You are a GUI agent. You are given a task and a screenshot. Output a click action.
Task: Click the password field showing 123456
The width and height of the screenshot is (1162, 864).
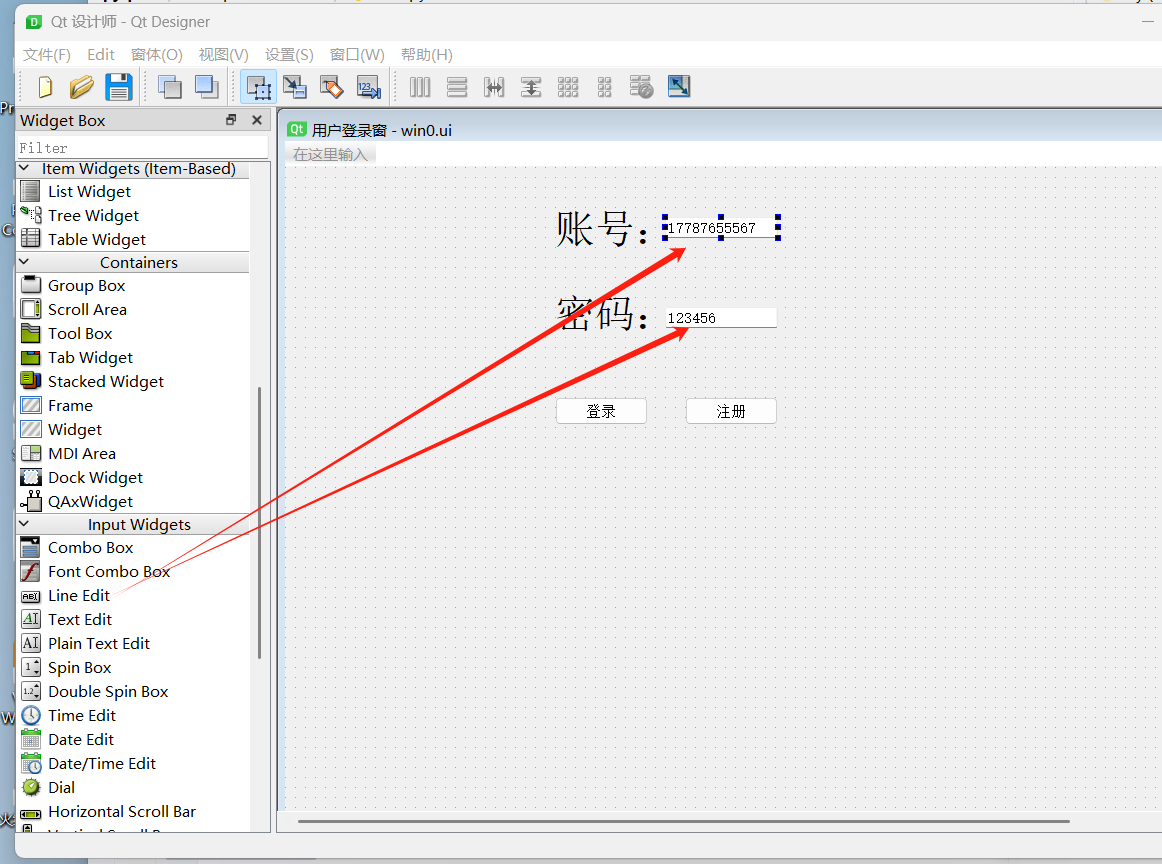(x=721, y=318)
